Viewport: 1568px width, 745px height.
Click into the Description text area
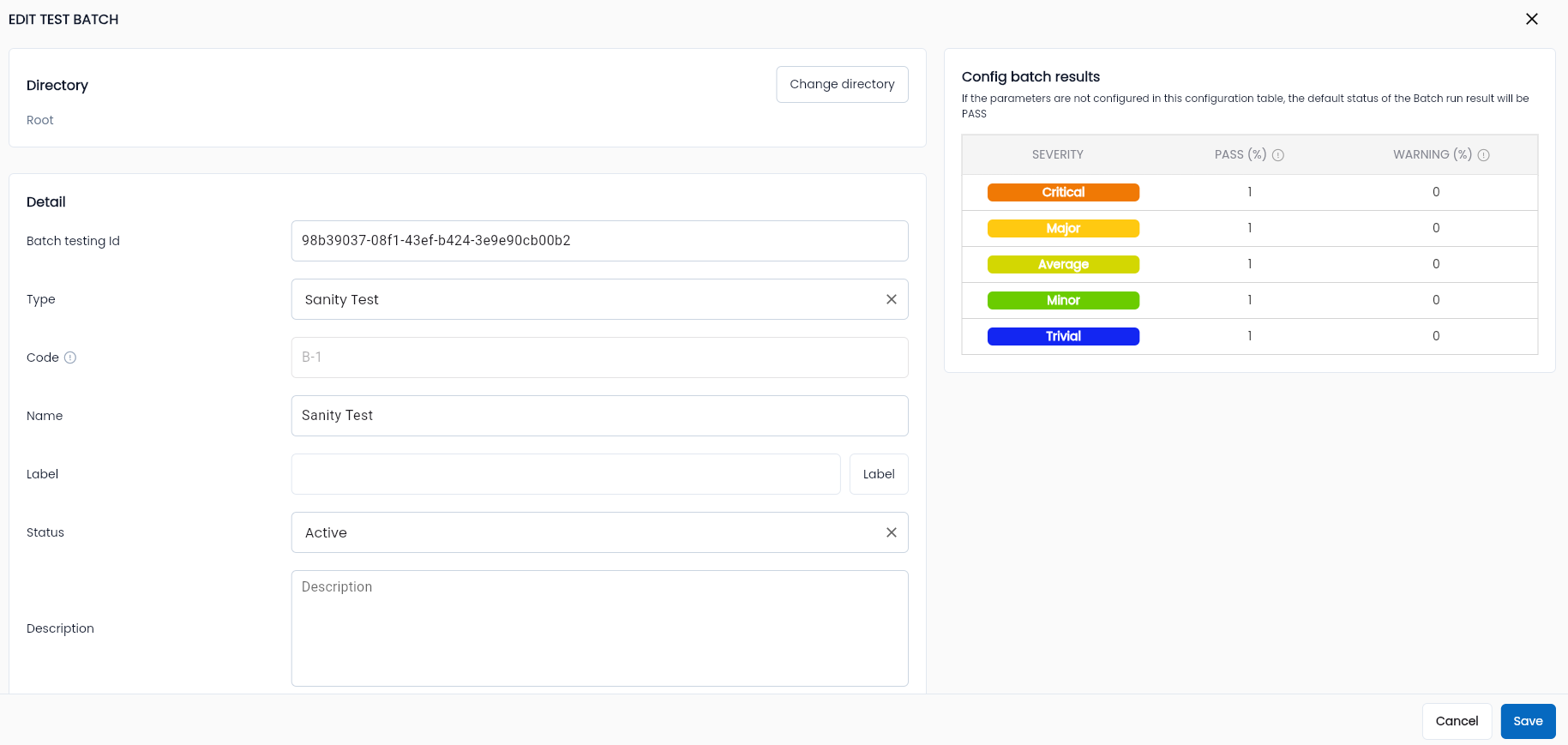(600, 628)
